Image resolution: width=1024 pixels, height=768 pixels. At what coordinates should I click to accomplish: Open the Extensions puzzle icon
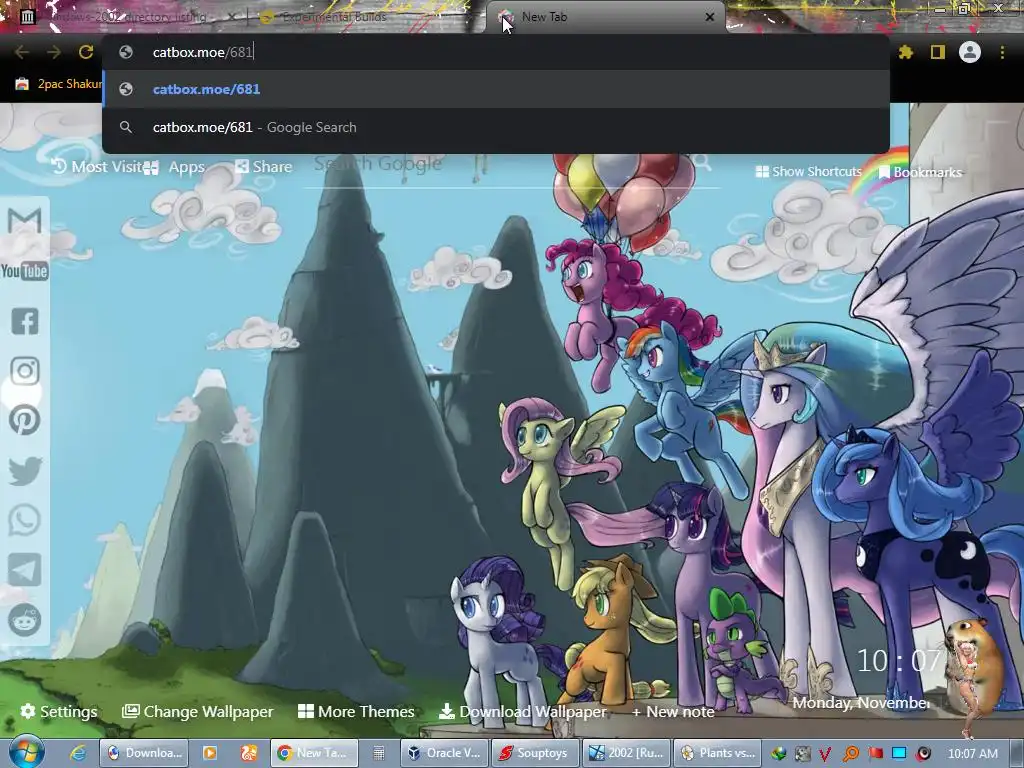click(906, 52)
